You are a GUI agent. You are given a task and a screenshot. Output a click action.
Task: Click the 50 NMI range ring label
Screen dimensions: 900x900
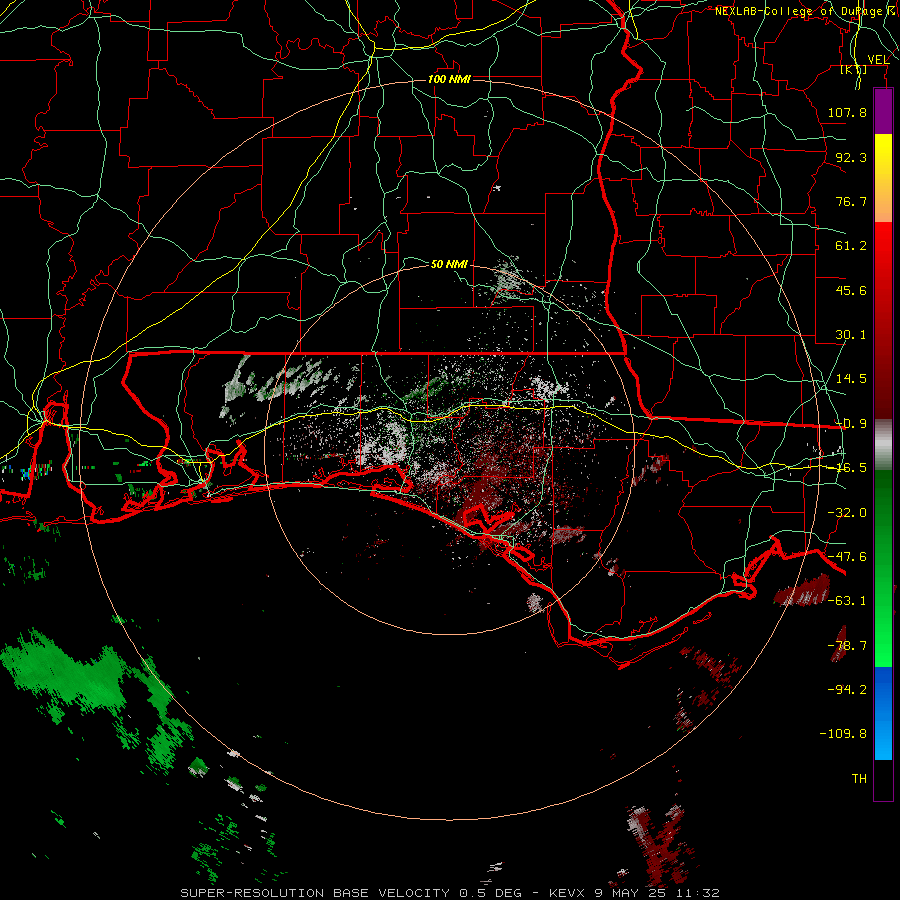(x=449, y=264)
